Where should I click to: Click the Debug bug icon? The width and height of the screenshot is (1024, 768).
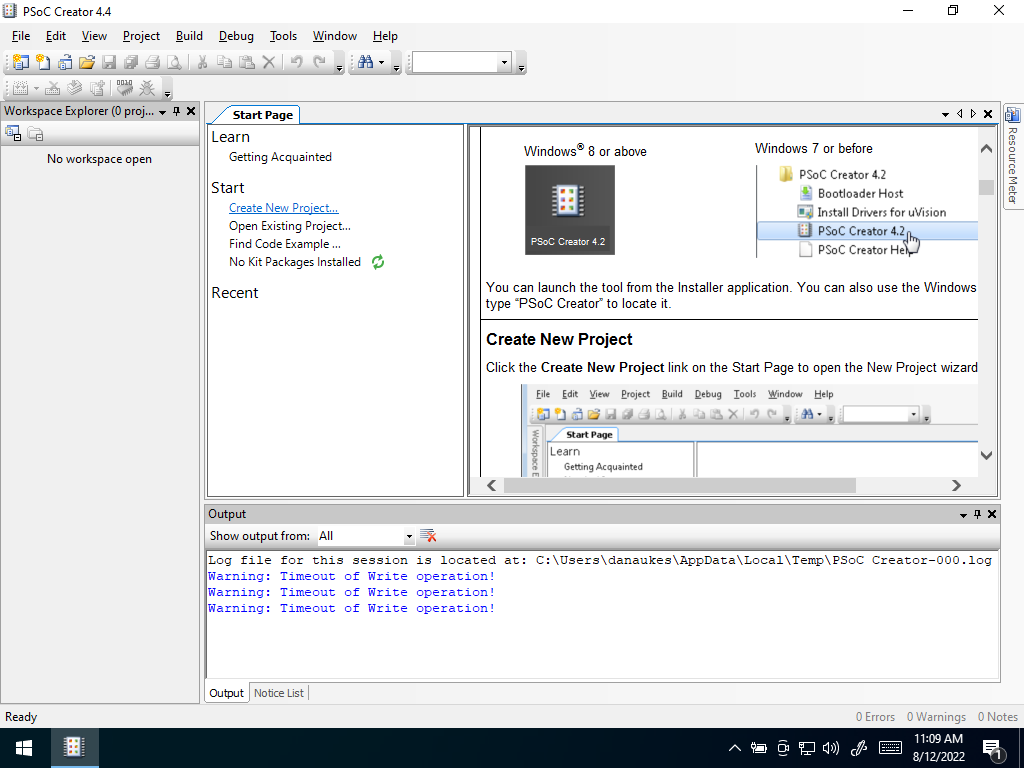pyautogui.click(x=147, y=88)
